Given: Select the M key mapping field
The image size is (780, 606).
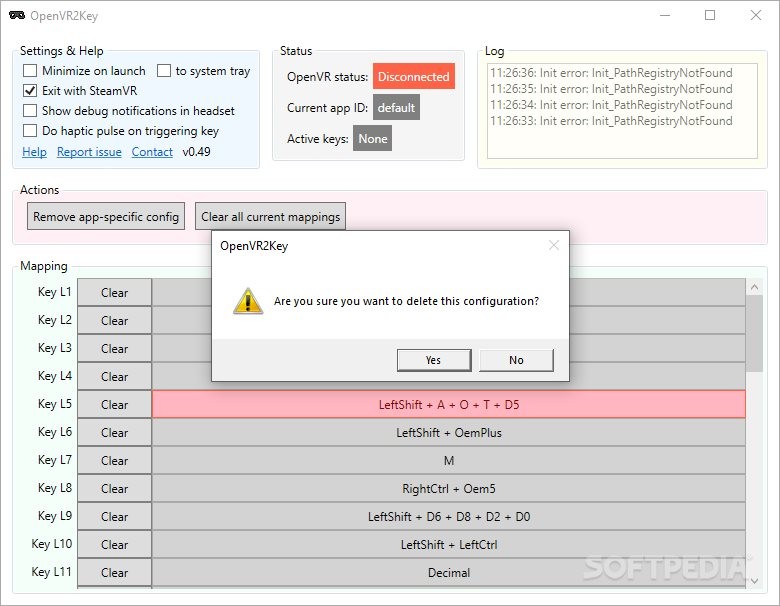Looking at the screenshot, I should (x=449, y=460).
